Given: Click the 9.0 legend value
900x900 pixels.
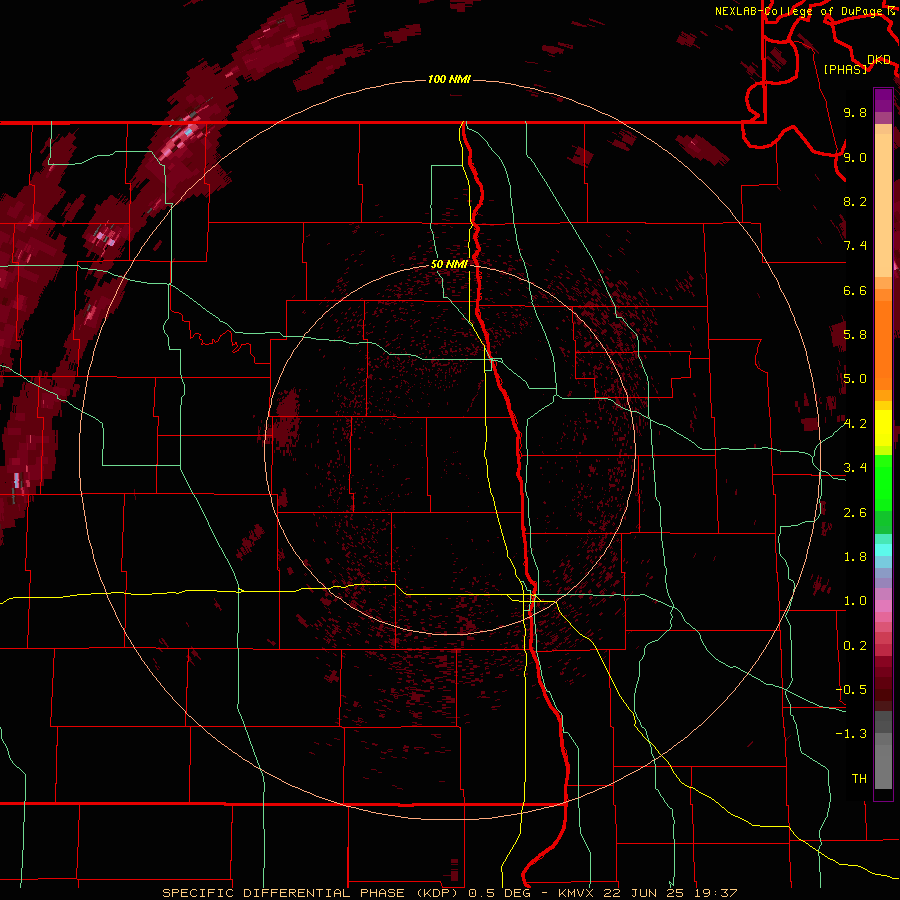Looking at the screenshot, I should (855, 157).
